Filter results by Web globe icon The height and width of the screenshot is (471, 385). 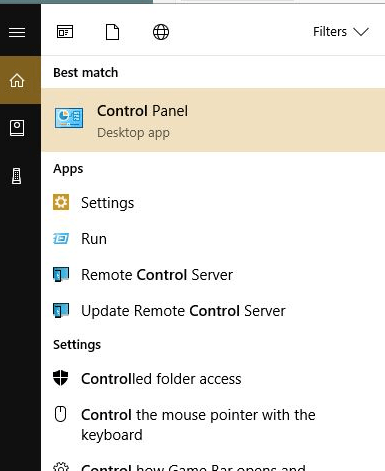click(x=161, y=32)
